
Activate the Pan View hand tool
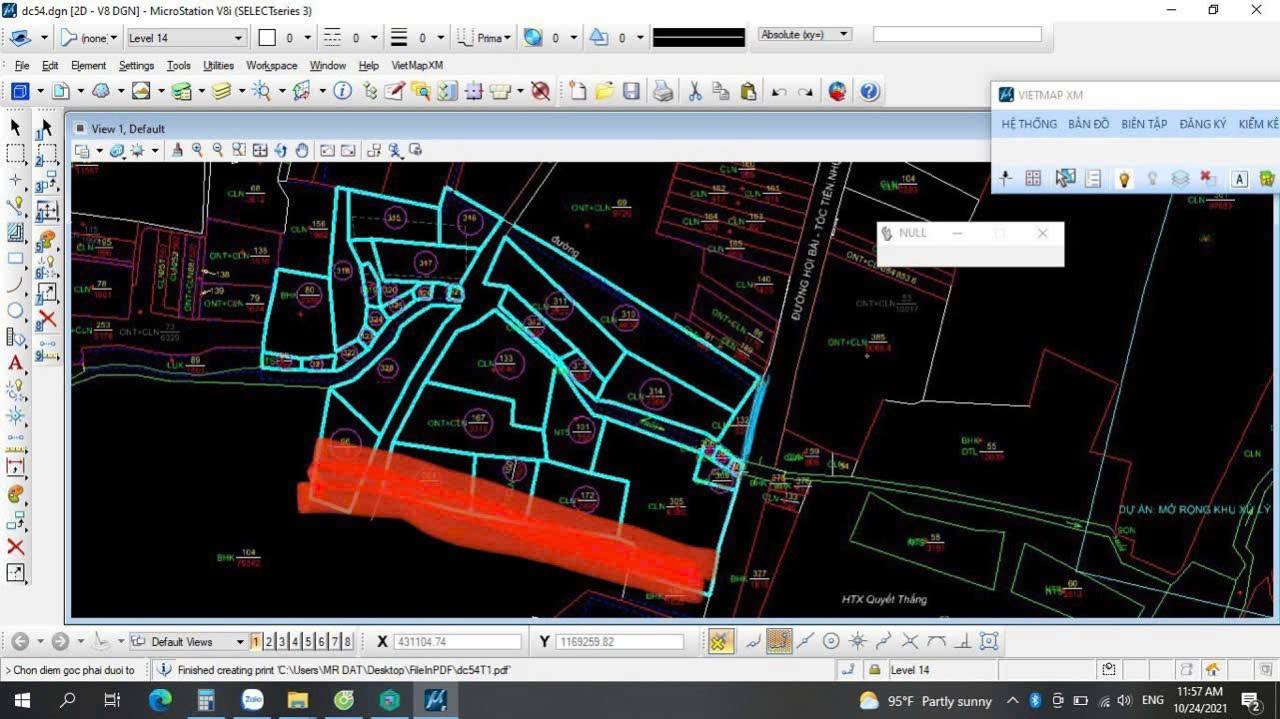coord(303,151)
